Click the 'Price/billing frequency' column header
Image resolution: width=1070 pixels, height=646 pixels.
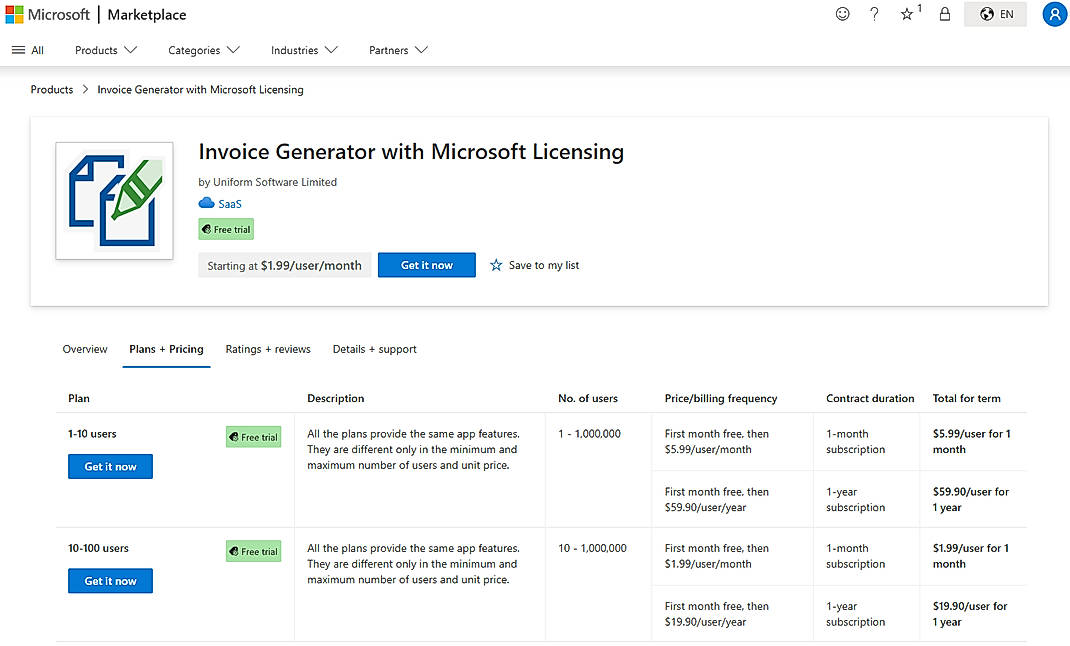(x=721, y=398)
